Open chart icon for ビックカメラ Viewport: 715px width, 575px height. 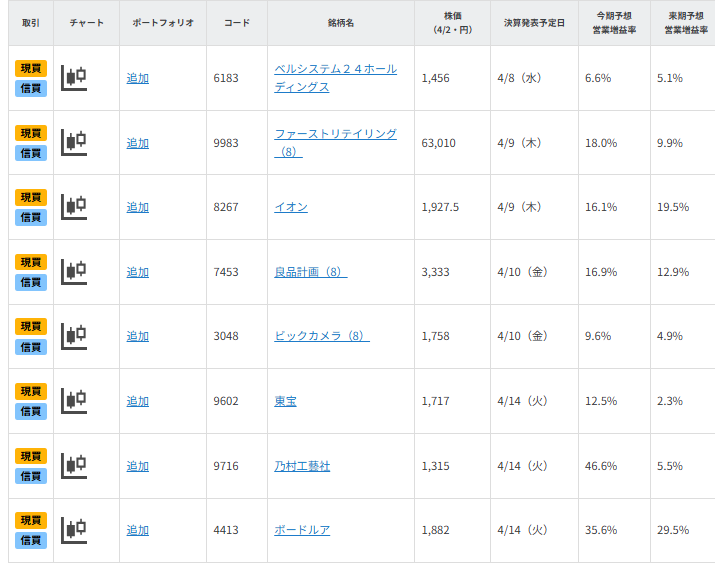point(73,336)
